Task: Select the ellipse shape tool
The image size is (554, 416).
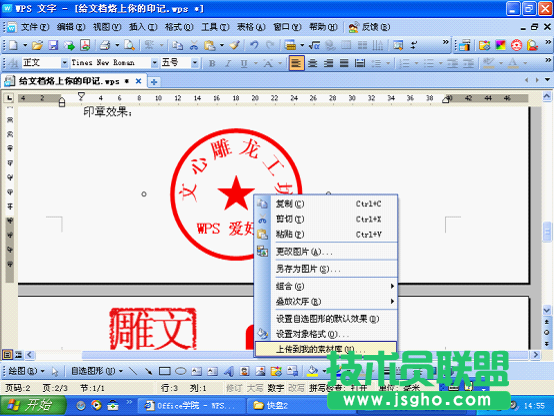Action: (181, 371)
